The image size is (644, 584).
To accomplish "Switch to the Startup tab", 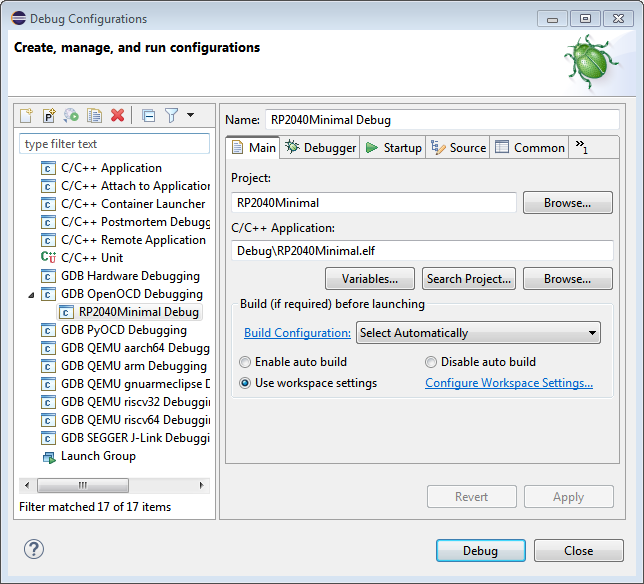I will pyautogui.click(x=393, y=148).
